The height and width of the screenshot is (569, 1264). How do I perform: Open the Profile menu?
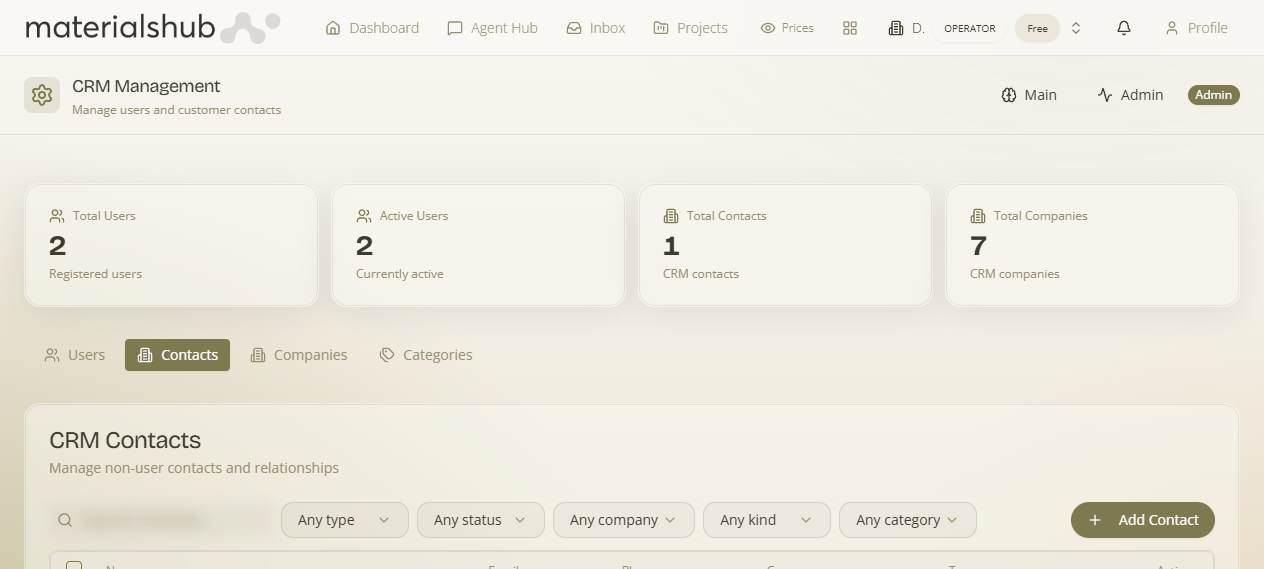coord(1196,28)
